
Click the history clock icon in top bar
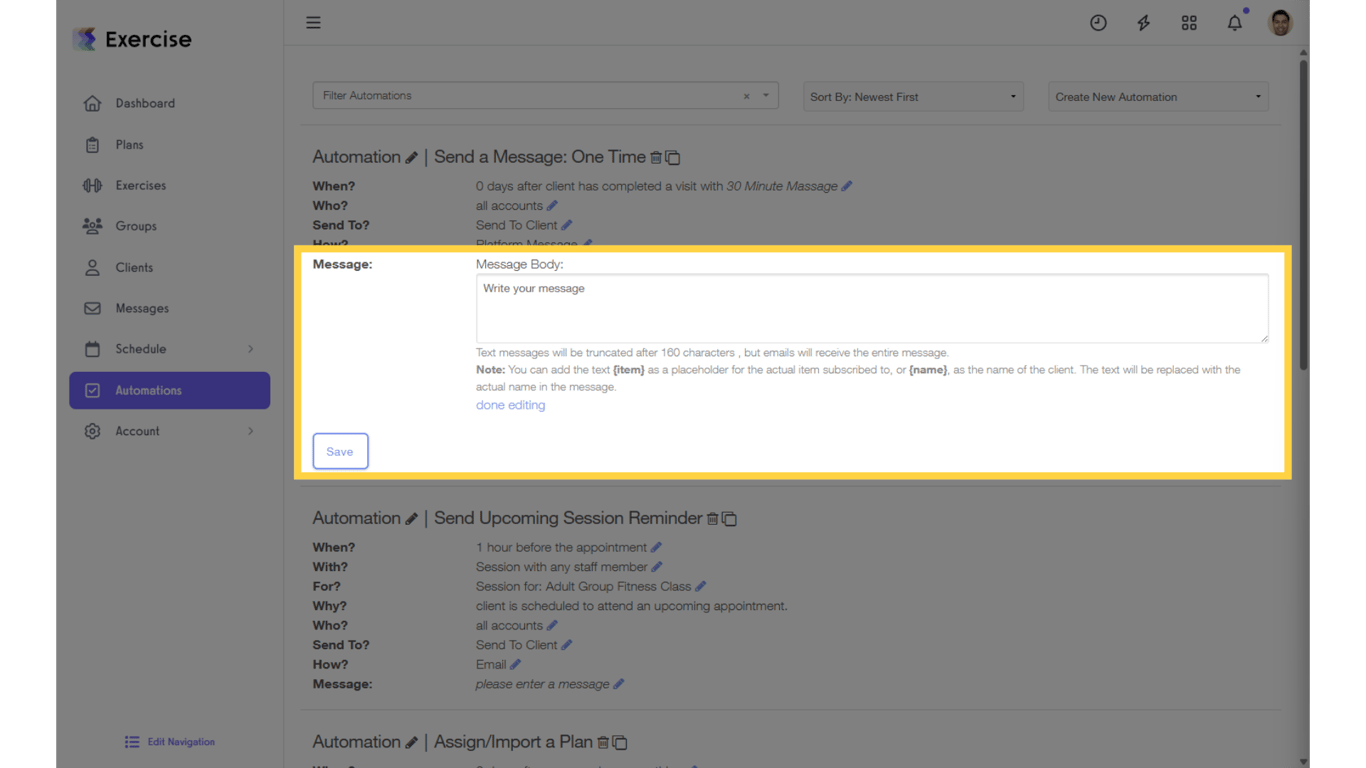pyautogui.click(x=1098, y=22)
